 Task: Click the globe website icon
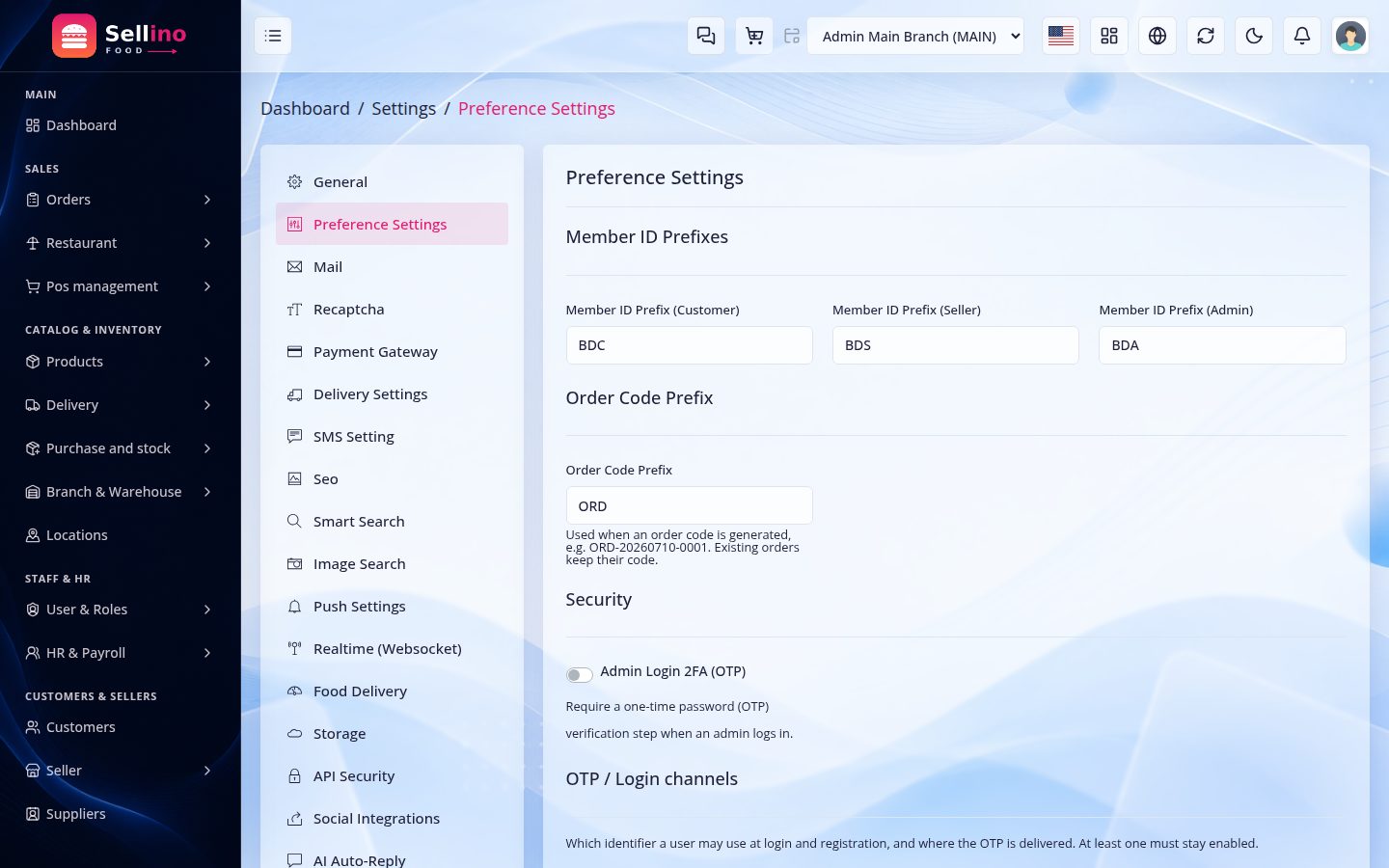tap(1157, 36)
